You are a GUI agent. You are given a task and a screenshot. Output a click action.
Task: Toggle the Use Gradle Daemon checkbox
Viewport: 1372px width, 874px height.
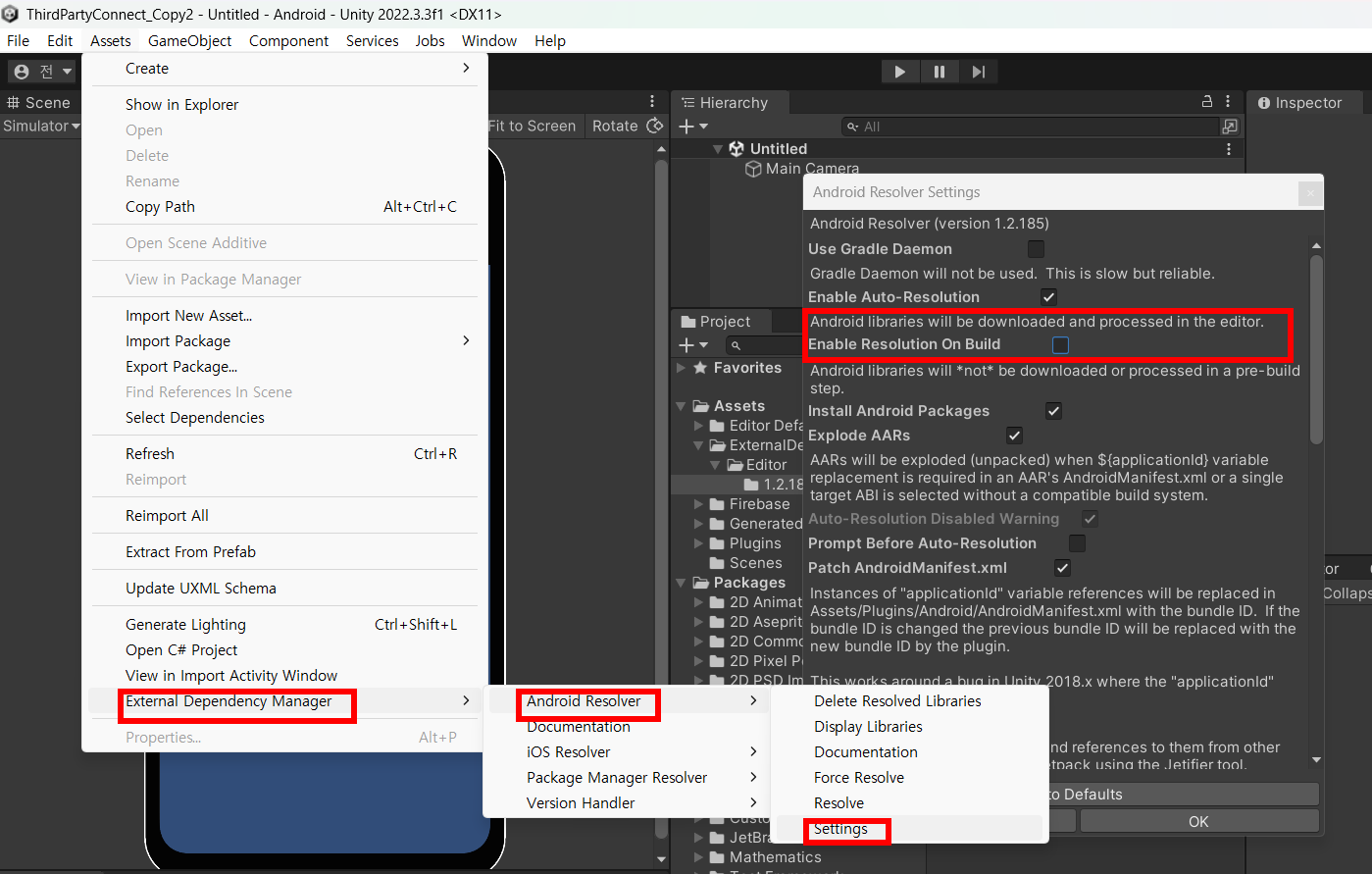pyautogui.click(x=1036, y=249)
